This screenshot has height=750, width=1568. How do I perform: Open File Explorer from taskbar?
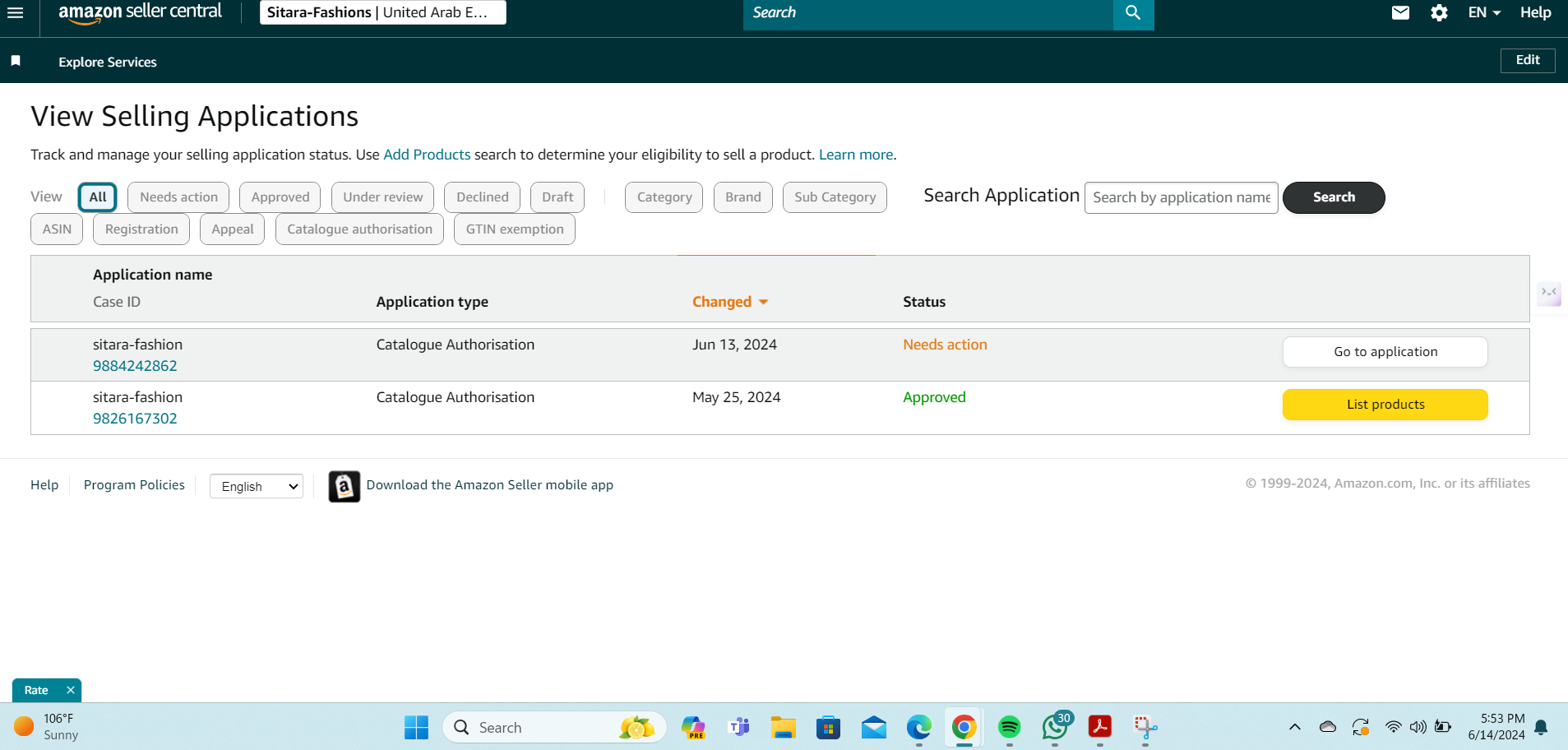click(x=783, y=727)
